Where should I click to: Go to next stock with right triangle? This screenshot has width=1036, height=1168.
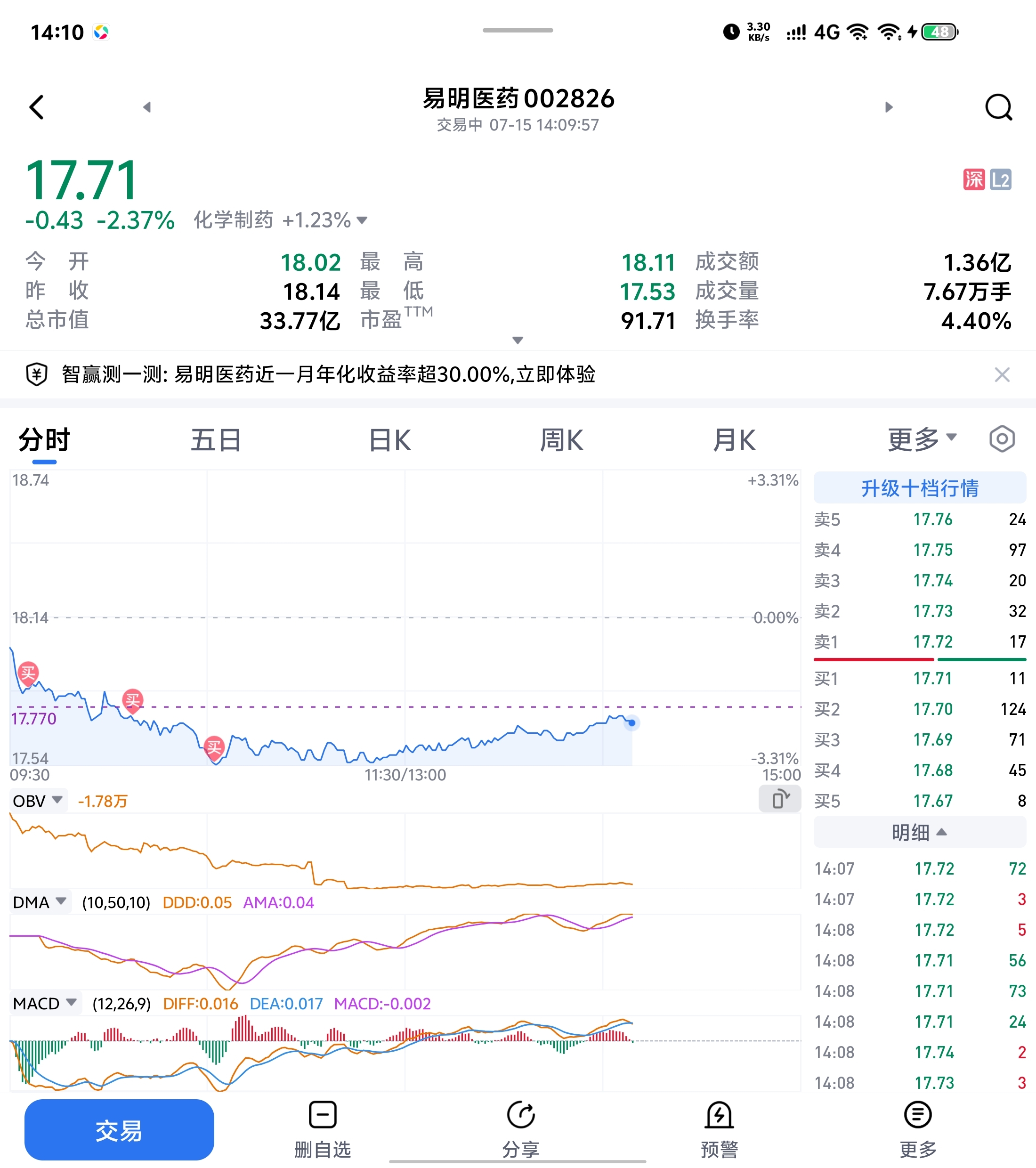[889, 107]
